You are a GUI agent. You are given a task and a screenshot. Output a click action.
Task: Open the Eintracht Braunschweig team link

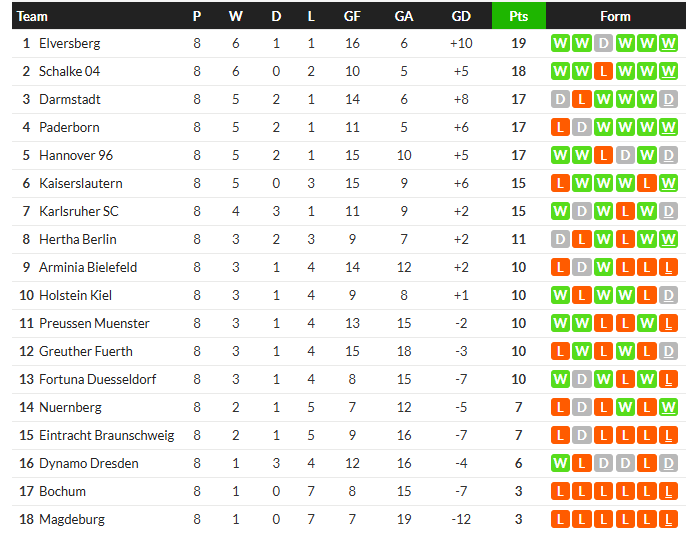coord(106,435)
